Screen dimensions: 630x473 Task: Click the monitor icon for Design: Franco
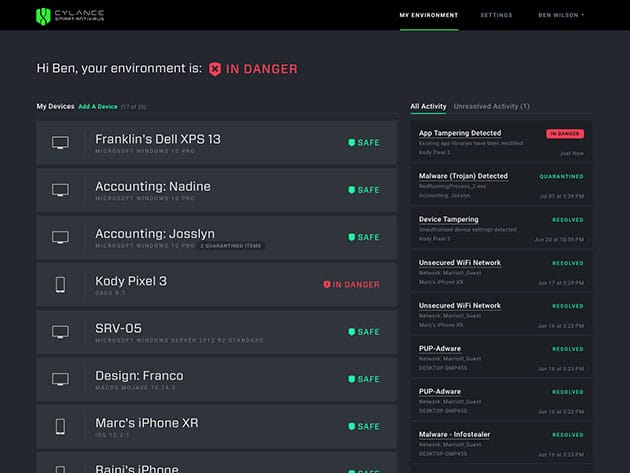click(60, 379)
